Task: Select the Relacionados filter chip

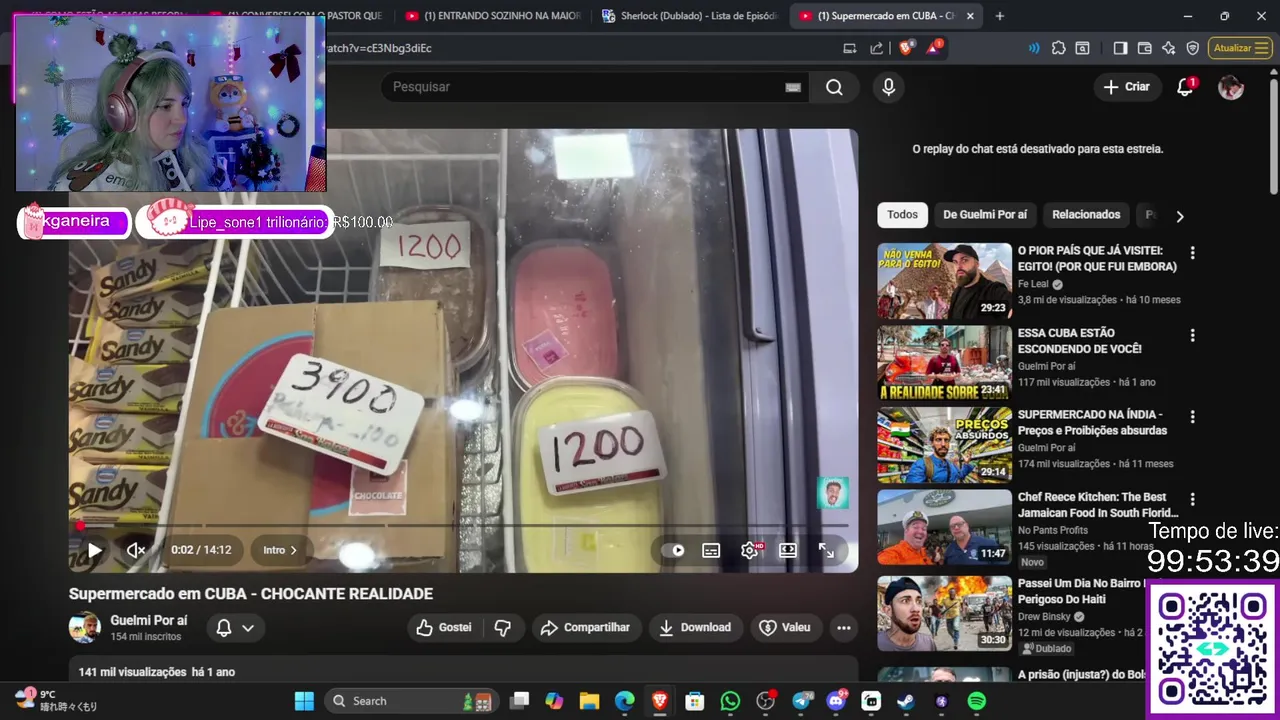Action: point(1086,215)
